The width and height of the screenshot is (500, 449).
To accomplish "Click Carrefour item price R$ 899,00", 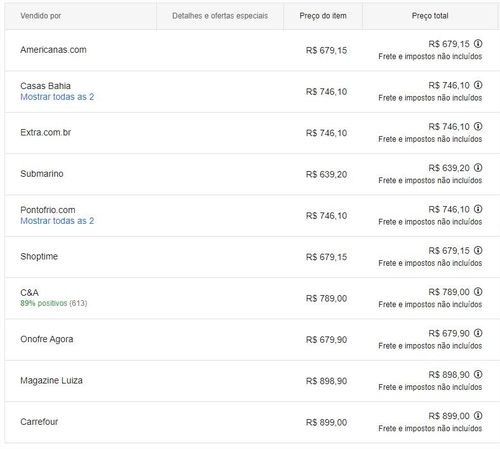I will coord(326,423).
